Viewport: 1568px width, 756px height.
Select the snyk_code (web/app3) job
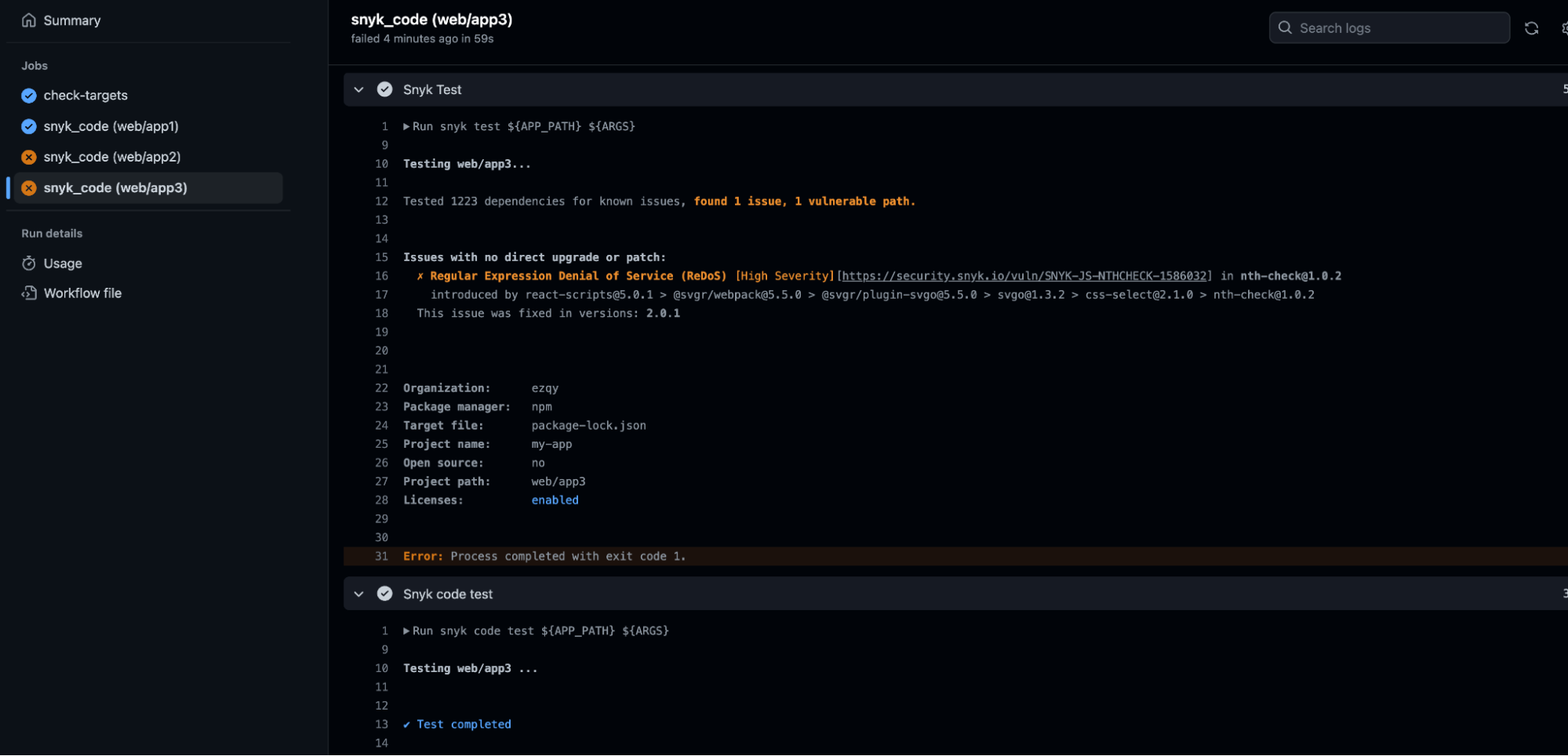point(148,188)
